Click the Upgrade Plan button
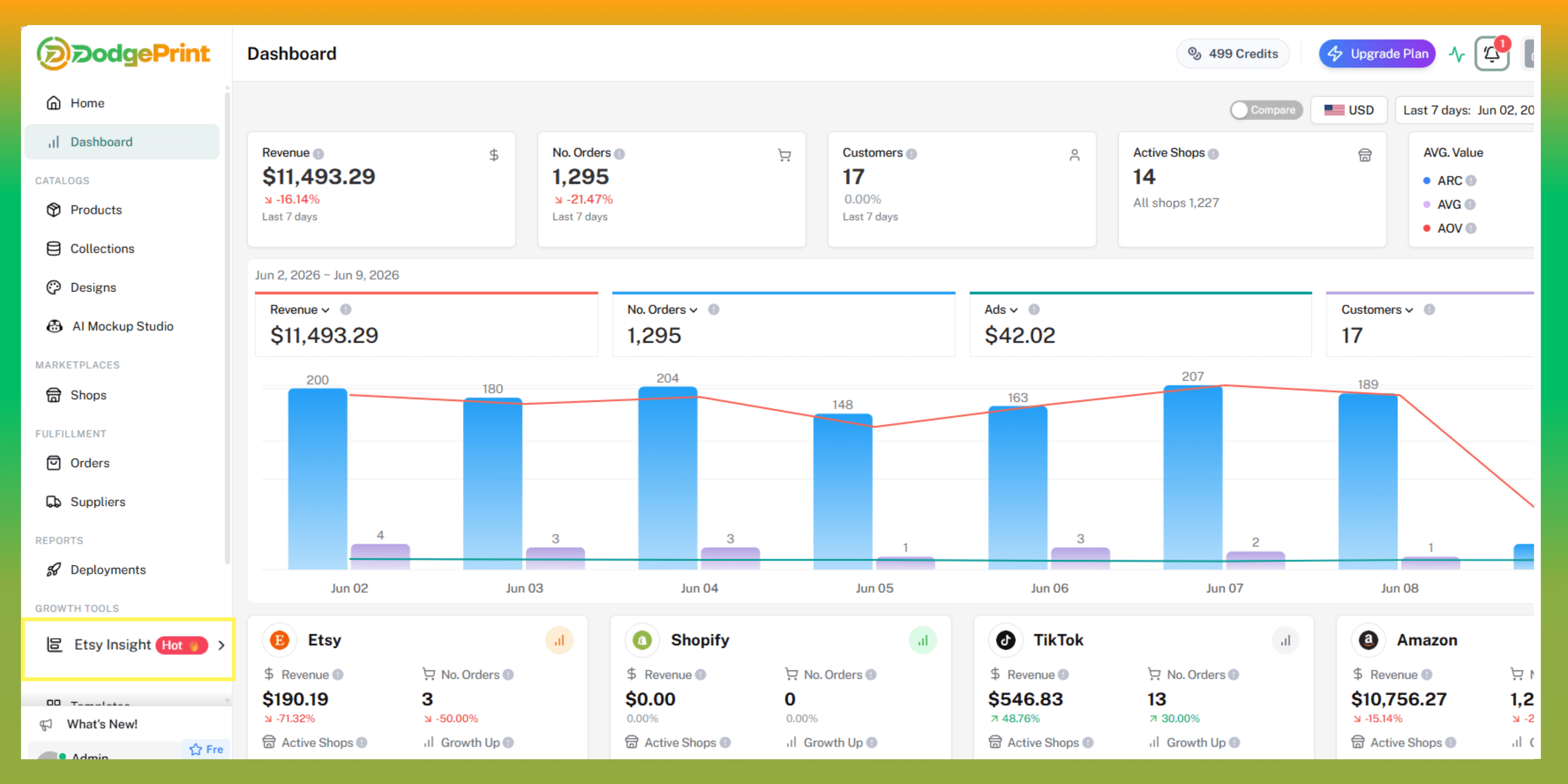The width and height of the screenshot is (1568, 784). pyautogui.click(x=1377, y=54)
